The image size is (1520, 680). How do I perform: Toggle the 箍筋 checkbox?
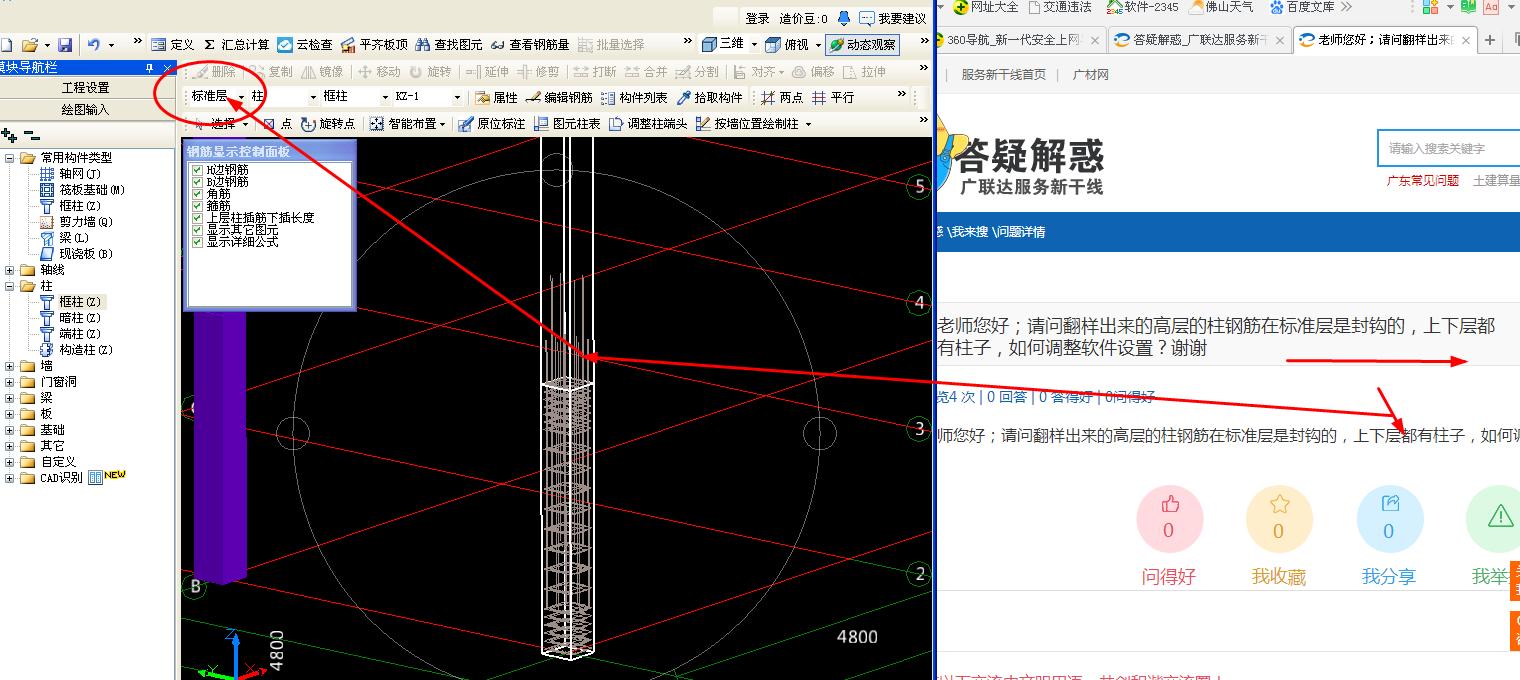197,207
